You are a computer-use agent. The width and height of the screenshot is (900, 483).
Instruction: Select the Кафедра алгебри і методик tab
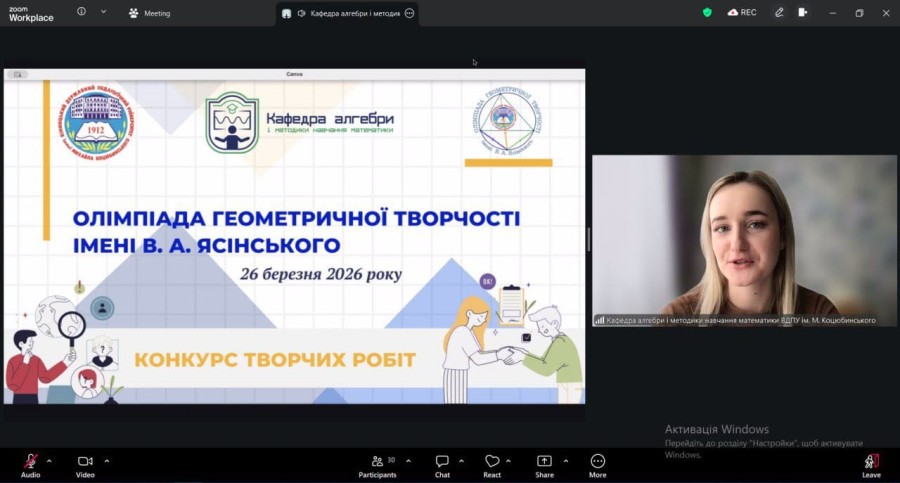coord(347,13)
